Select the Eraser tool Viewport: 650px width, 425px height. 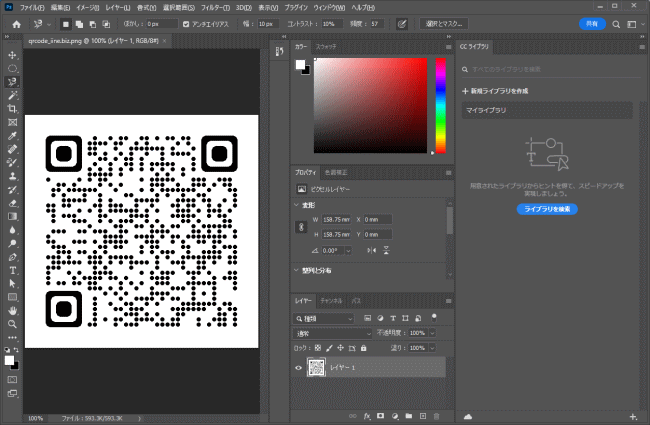12,203
